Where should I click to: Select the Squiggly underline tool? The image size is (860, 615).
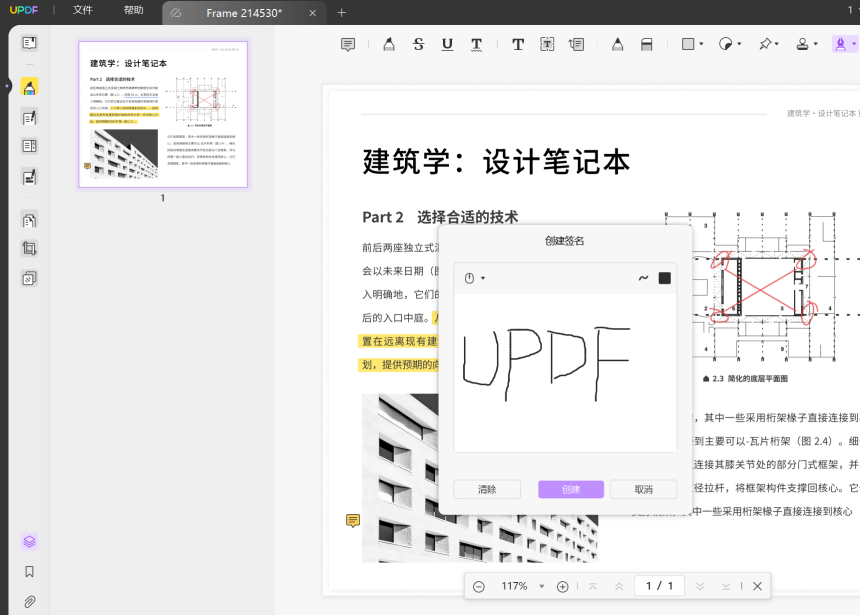point(477,44)
